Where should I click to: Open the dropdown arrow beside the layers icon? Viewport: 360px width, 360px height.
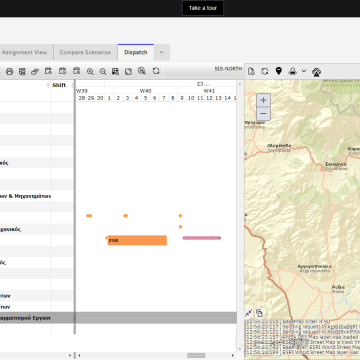point(304,71)
